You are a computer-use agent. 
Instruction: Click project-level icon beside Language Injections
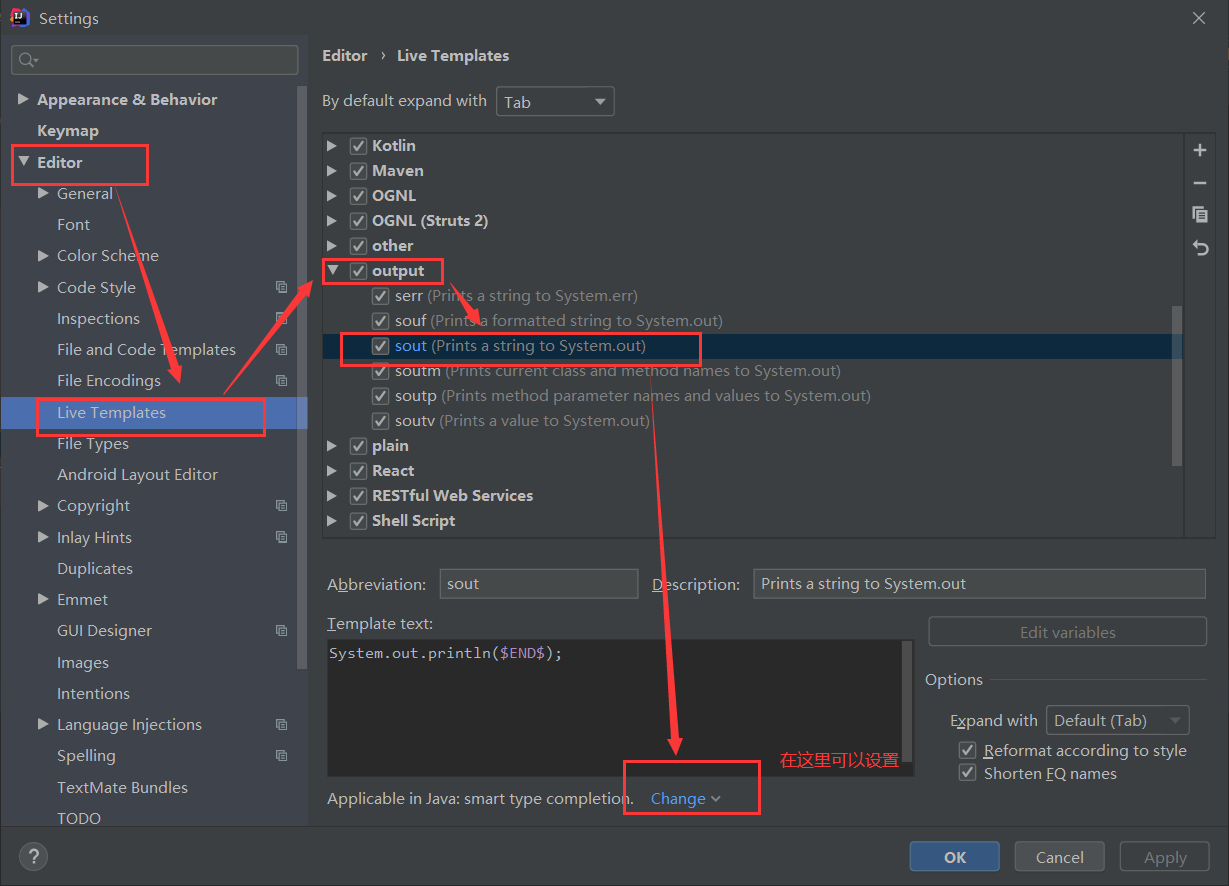(x=281, y=724)
